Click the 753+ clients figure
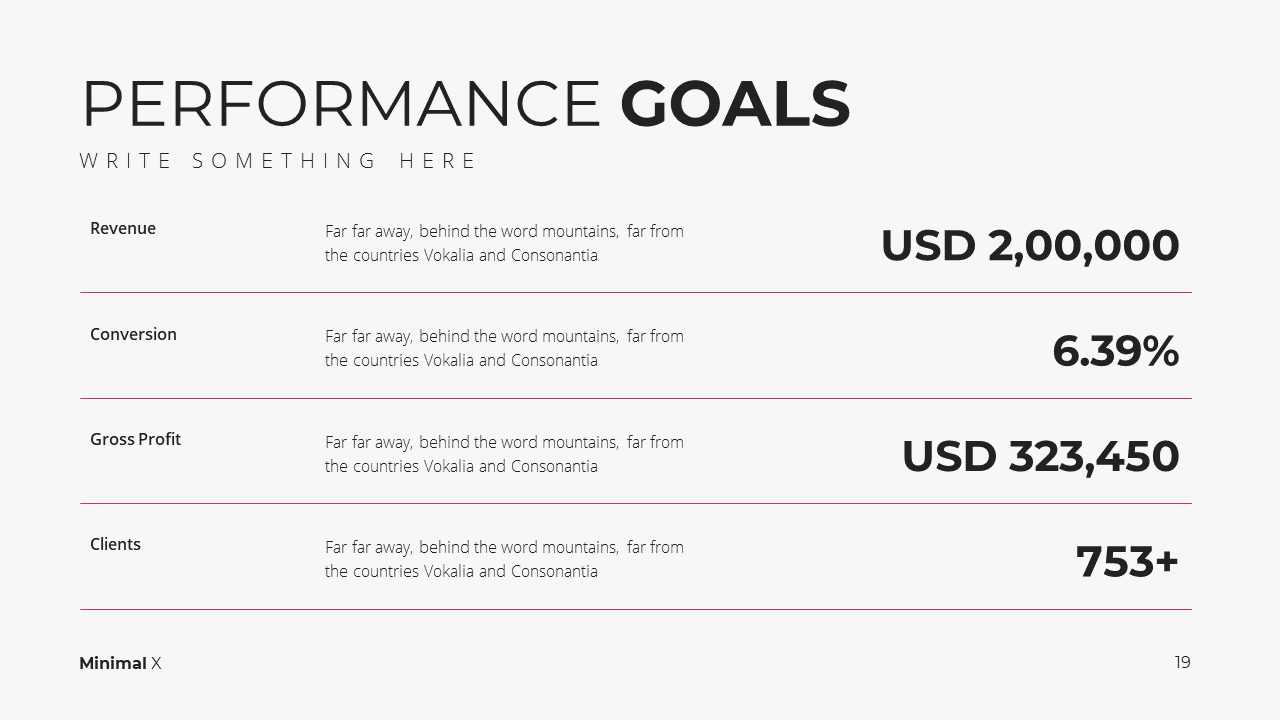 tap(1127, 562)
